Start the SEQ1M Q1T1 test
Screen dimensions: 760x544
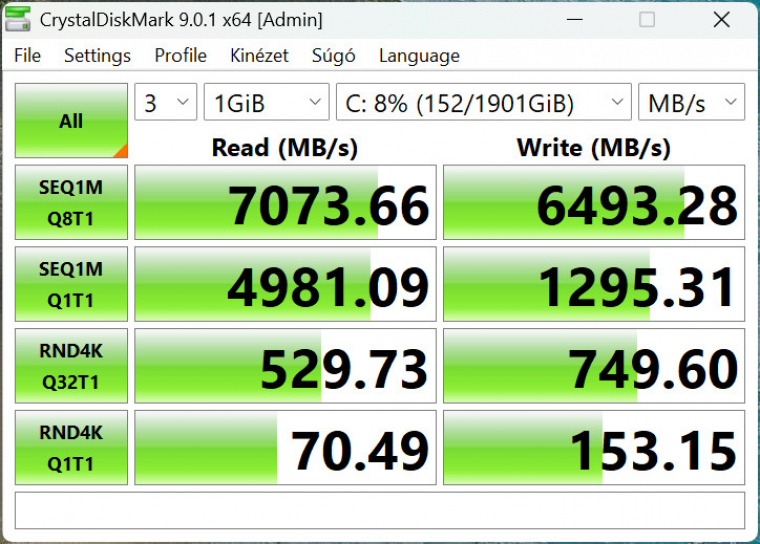71,284
